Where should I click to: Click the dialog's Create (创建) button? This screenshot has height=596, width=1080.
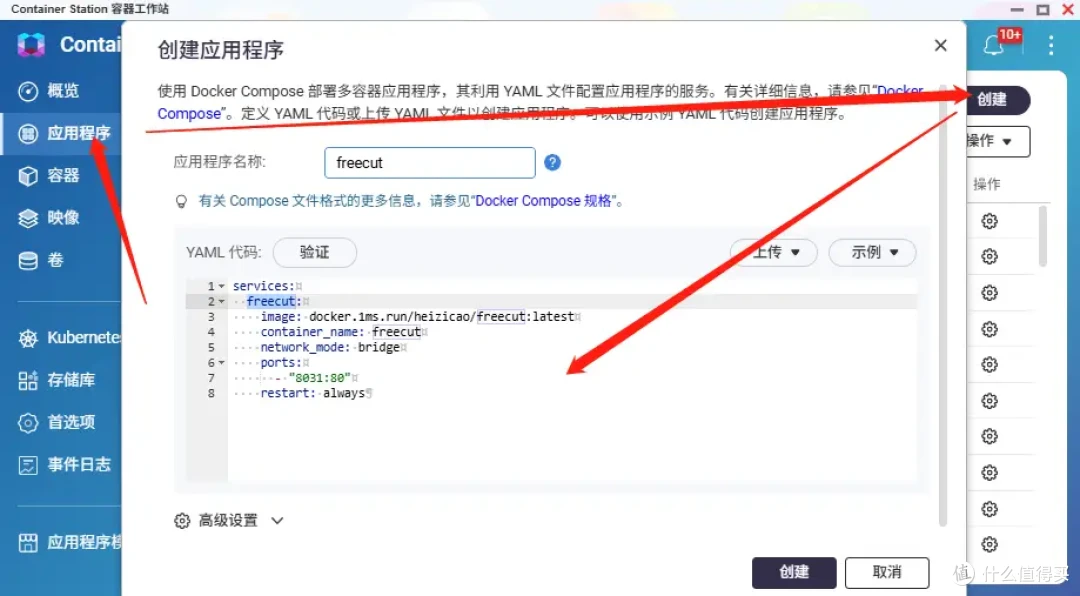pyautogui.click(x=794, y=573)
